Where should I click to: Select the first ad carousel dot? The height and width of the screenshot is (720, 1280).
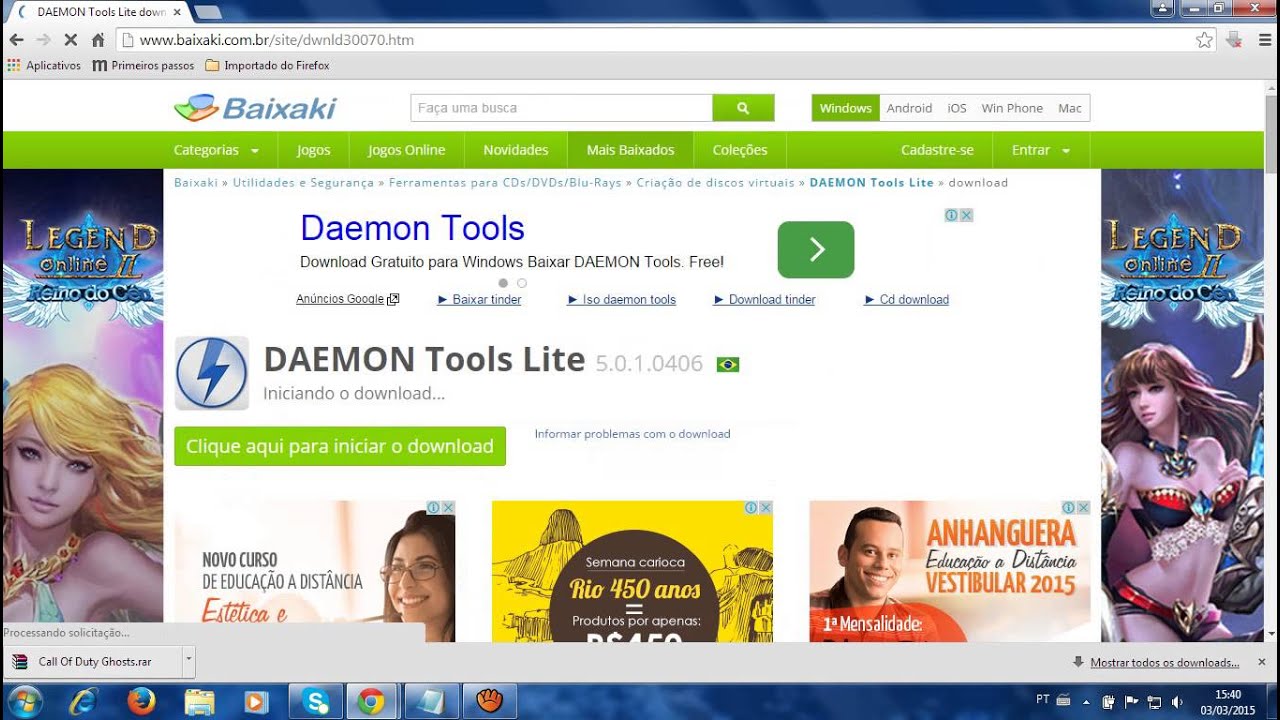pyautogui.click(x=503, y=283)
